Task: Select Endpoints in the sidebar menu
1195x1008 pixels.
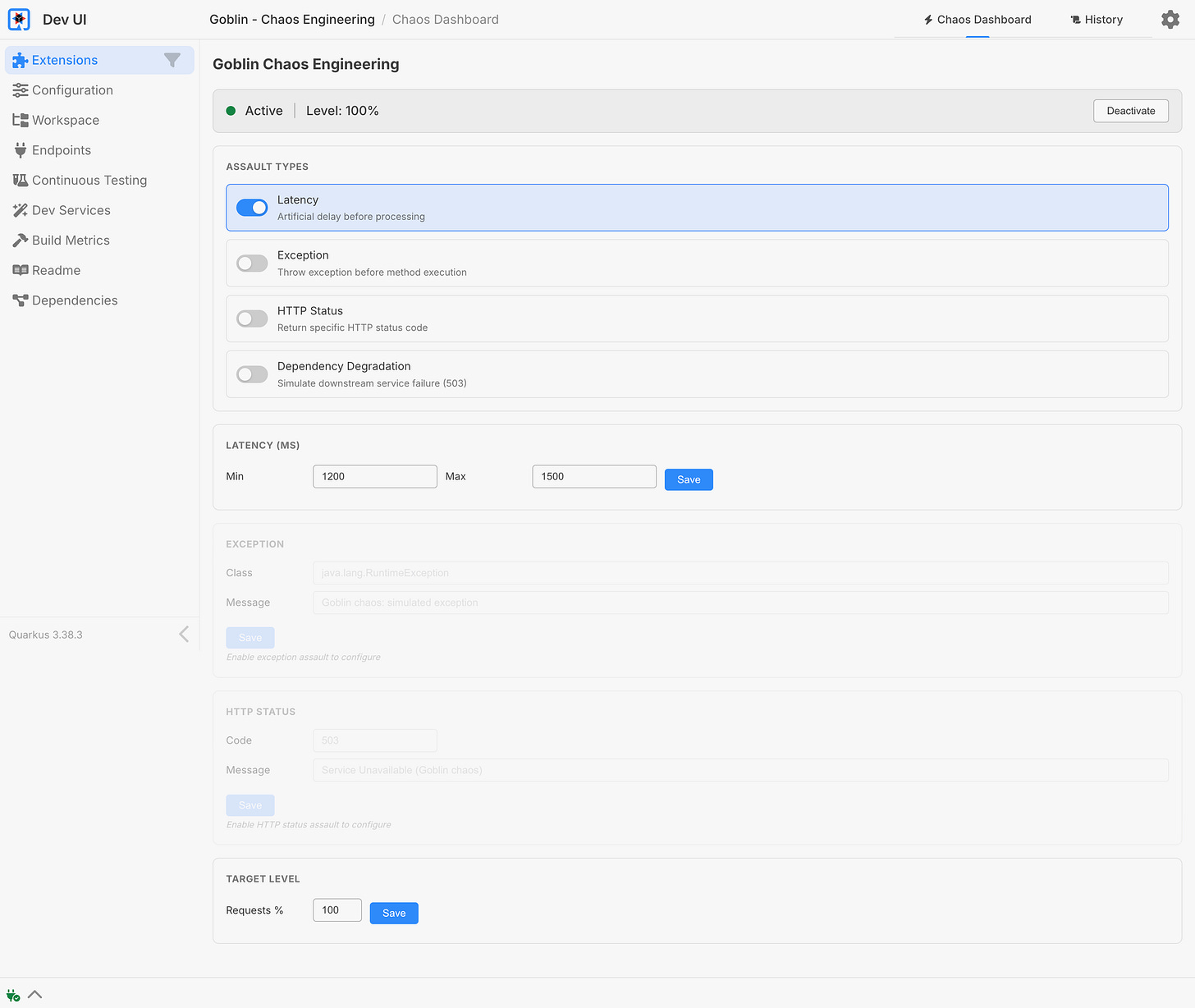Action: pyautogui.click(x=99, y=150)
